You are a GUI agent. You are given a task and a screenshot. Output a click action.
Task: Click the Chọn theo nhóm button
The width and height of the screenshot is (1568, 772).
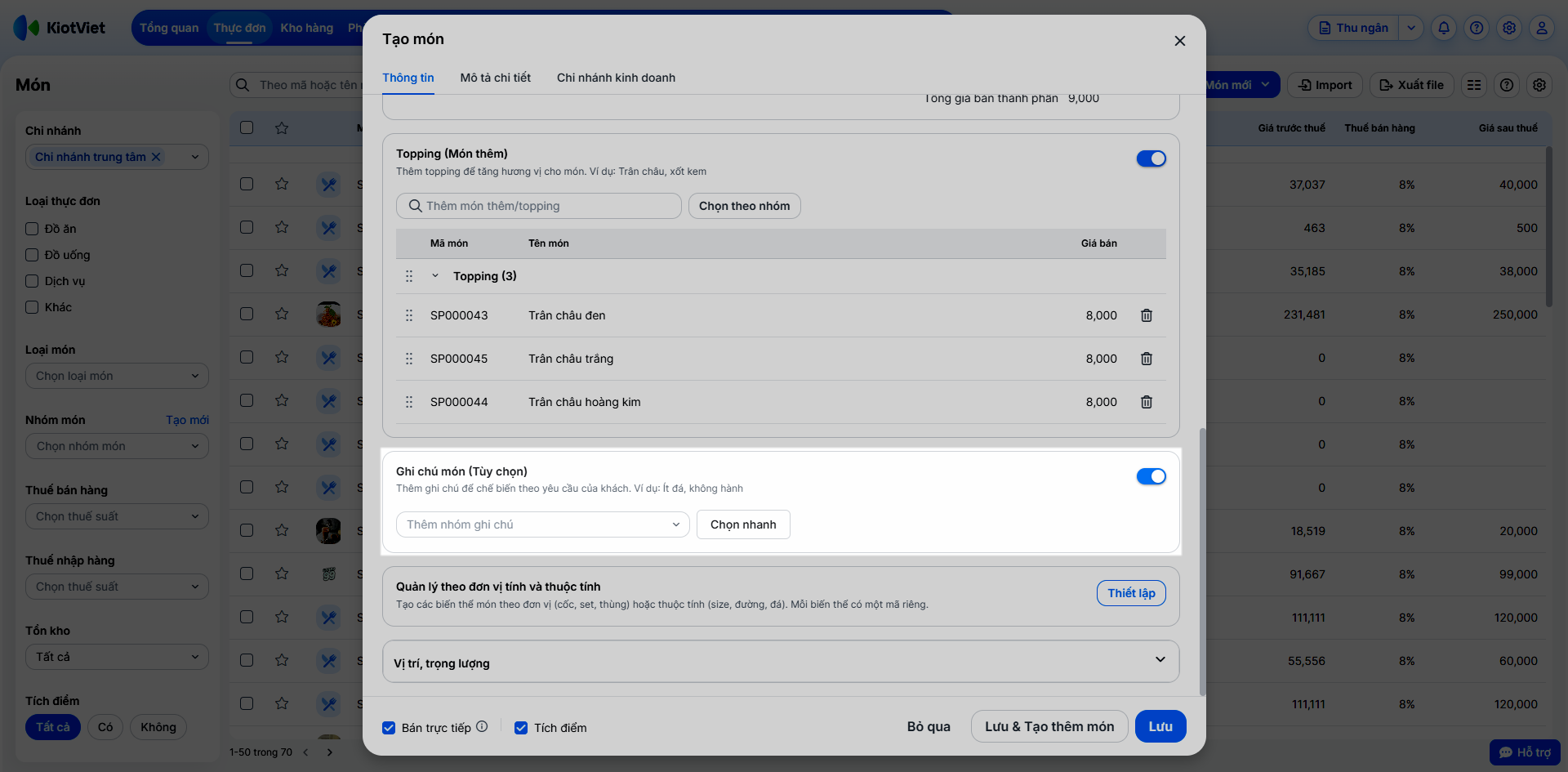[x=744, y=206]
